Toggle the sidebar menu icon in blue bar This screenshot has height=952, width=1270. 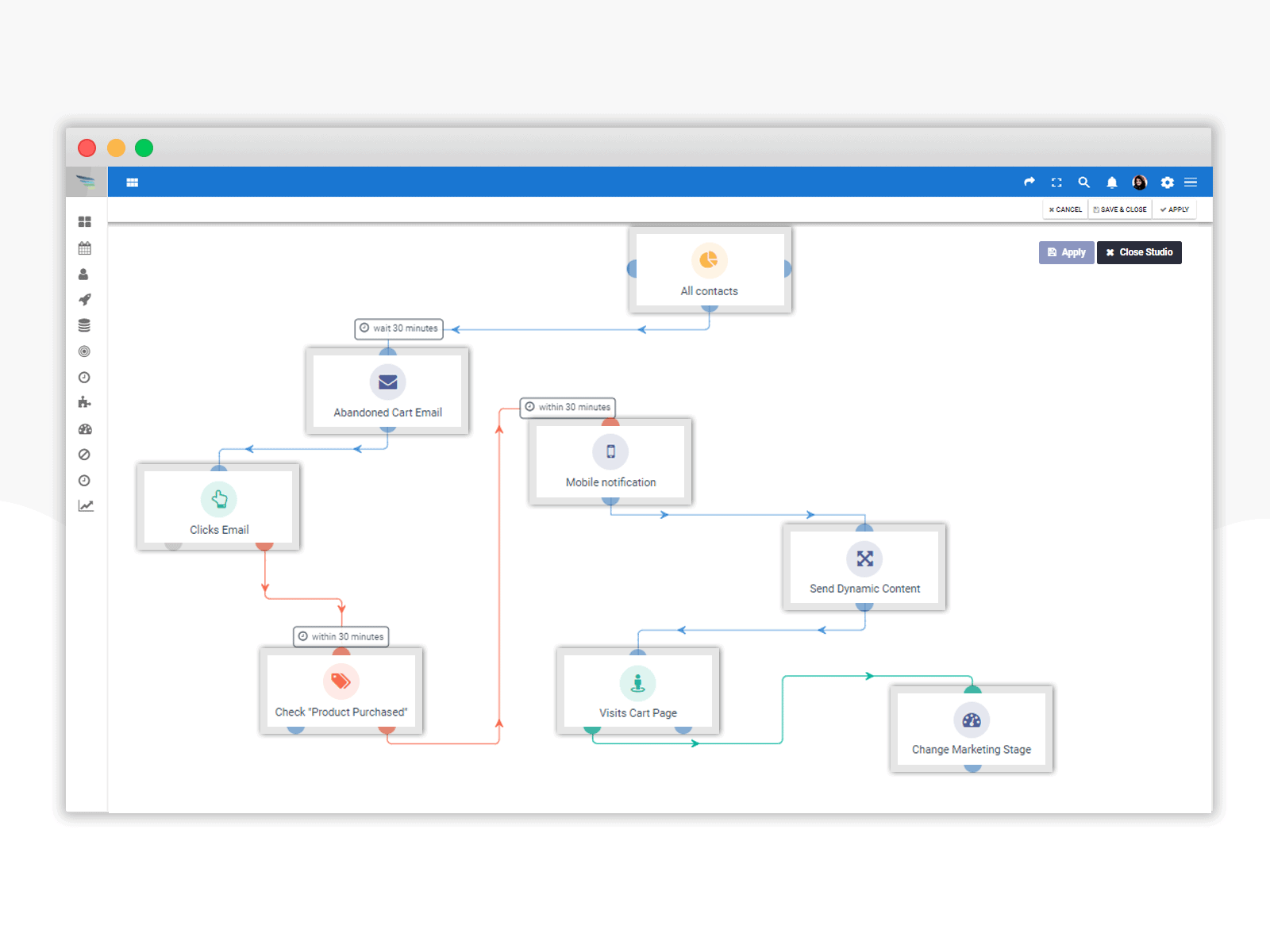(133, 182)
